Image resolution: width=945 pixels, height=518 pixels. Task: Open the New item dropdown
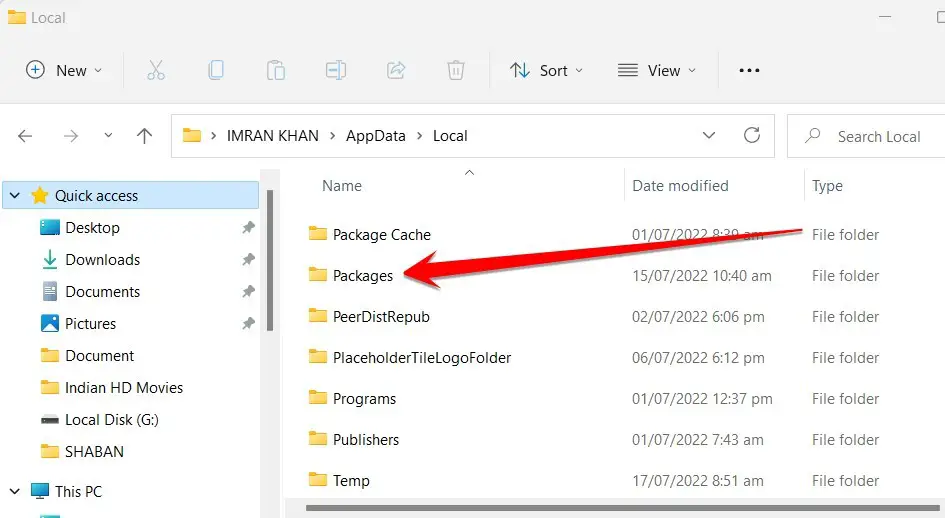pos(64,71)
